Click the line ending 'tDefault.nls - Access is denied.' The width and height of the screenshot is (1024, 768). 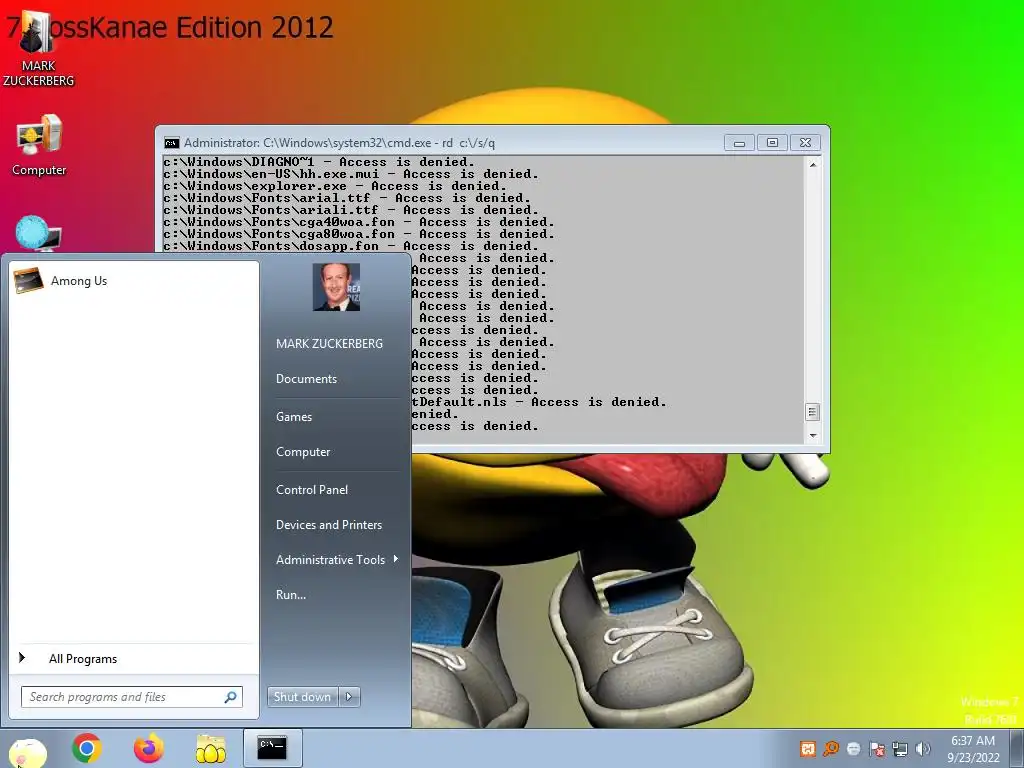(x=539, y=402)
